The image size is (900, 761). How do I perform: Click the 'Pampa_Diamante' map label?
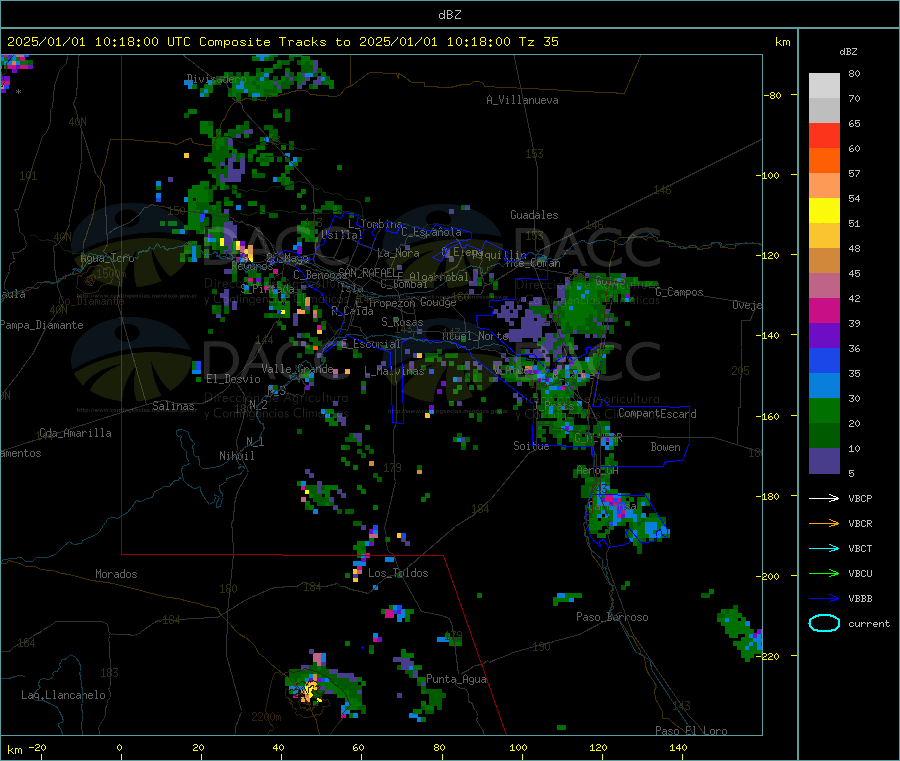(42, 325)
